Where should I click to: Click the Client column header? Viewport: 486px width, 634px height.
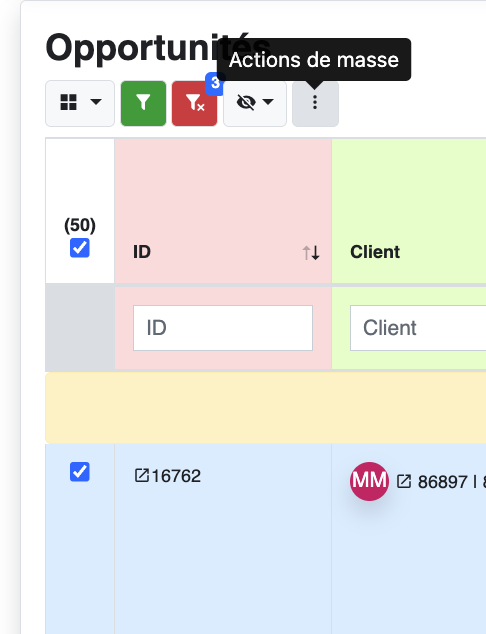point(375,252)
